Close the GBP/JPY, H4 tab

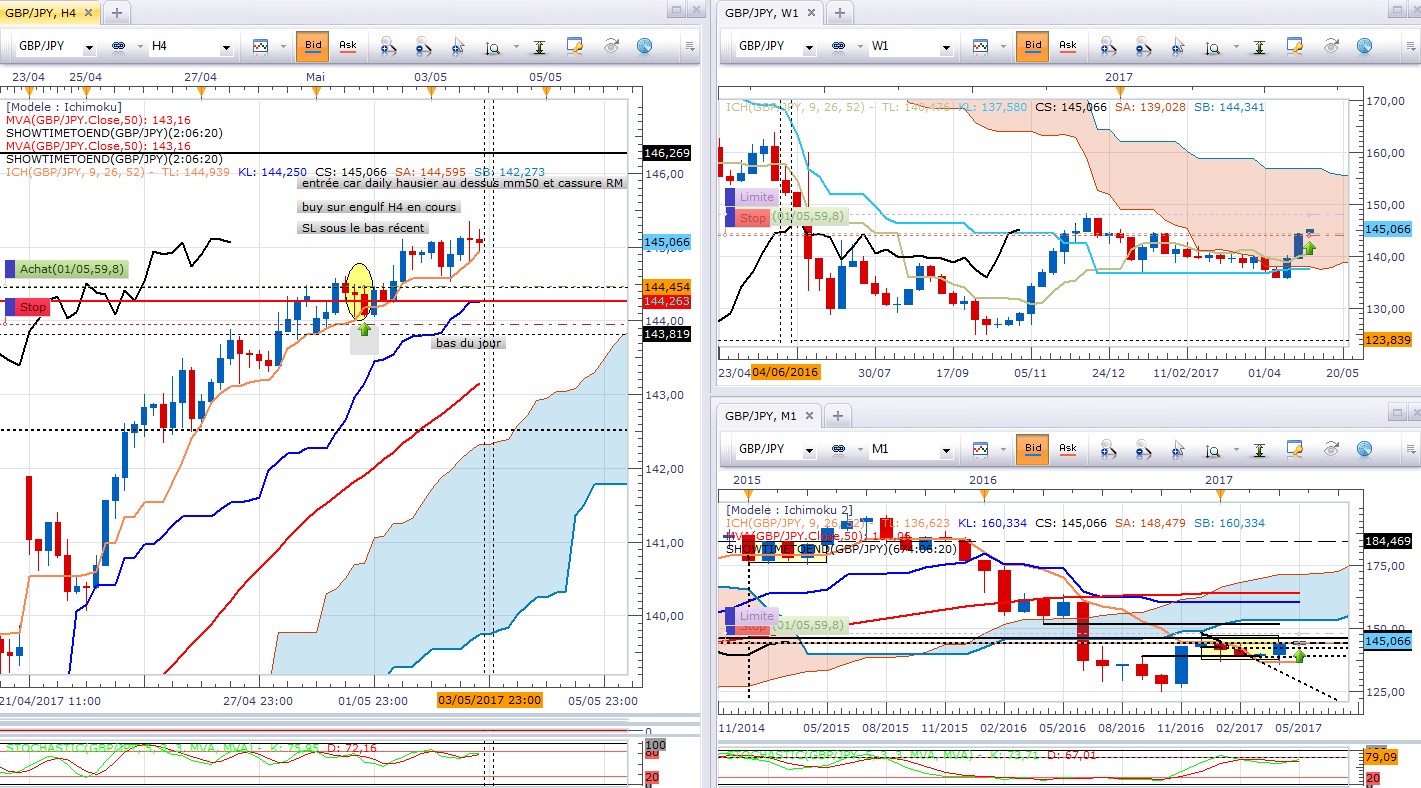pos(89,13)
